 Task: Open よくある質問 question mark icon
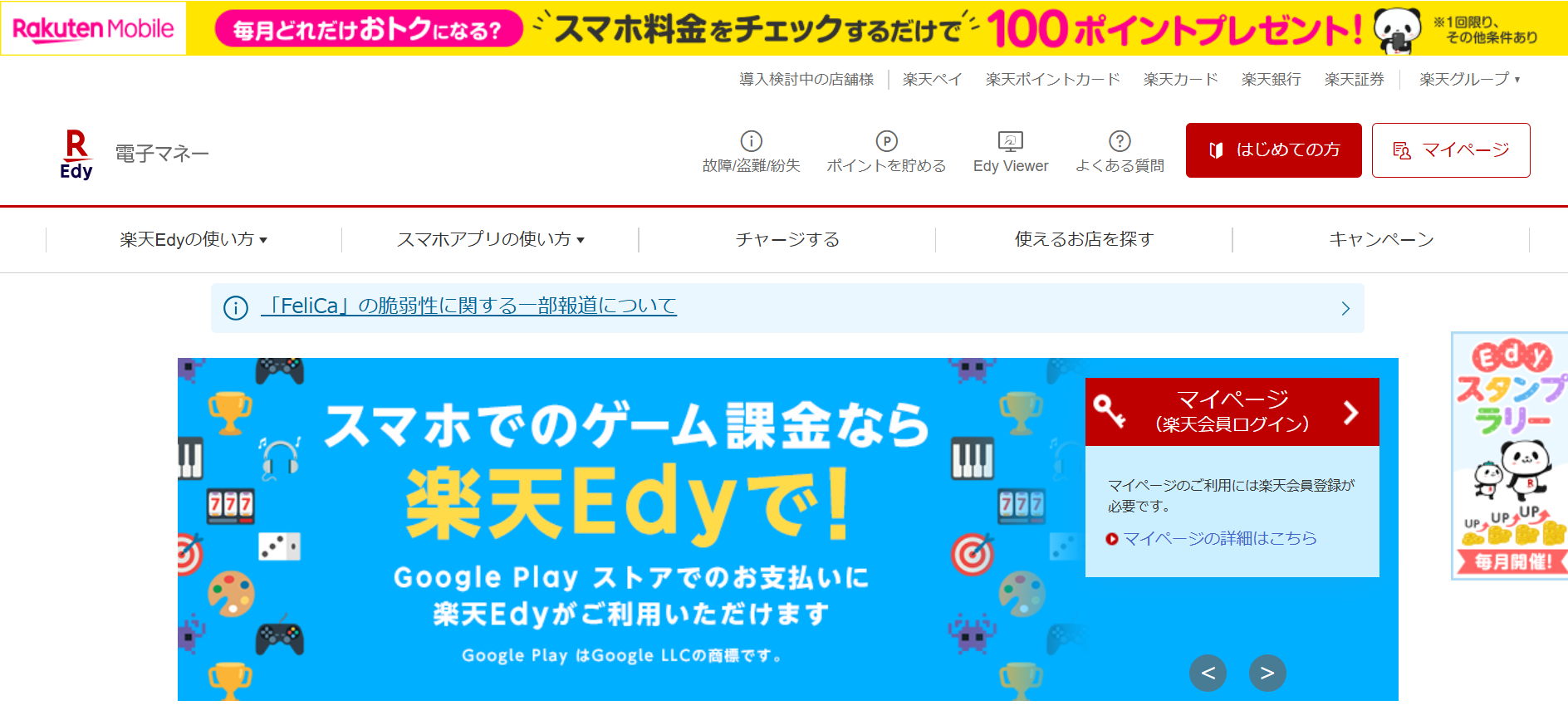click(1120, 141)
